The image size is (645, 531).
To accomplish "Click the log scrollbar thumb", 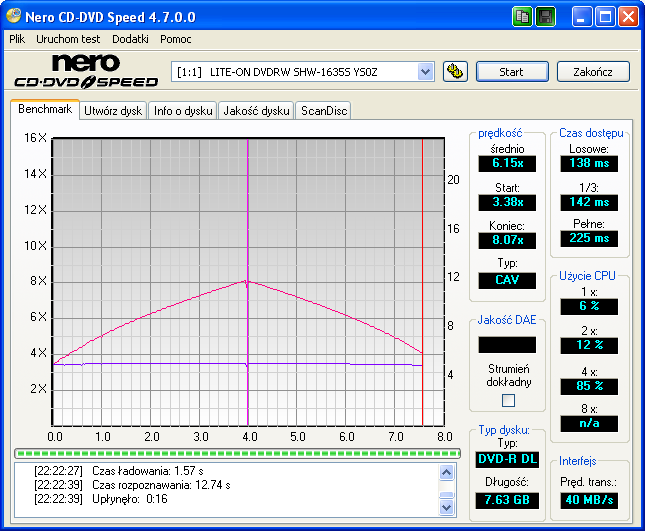I will (x=446, y=495).
